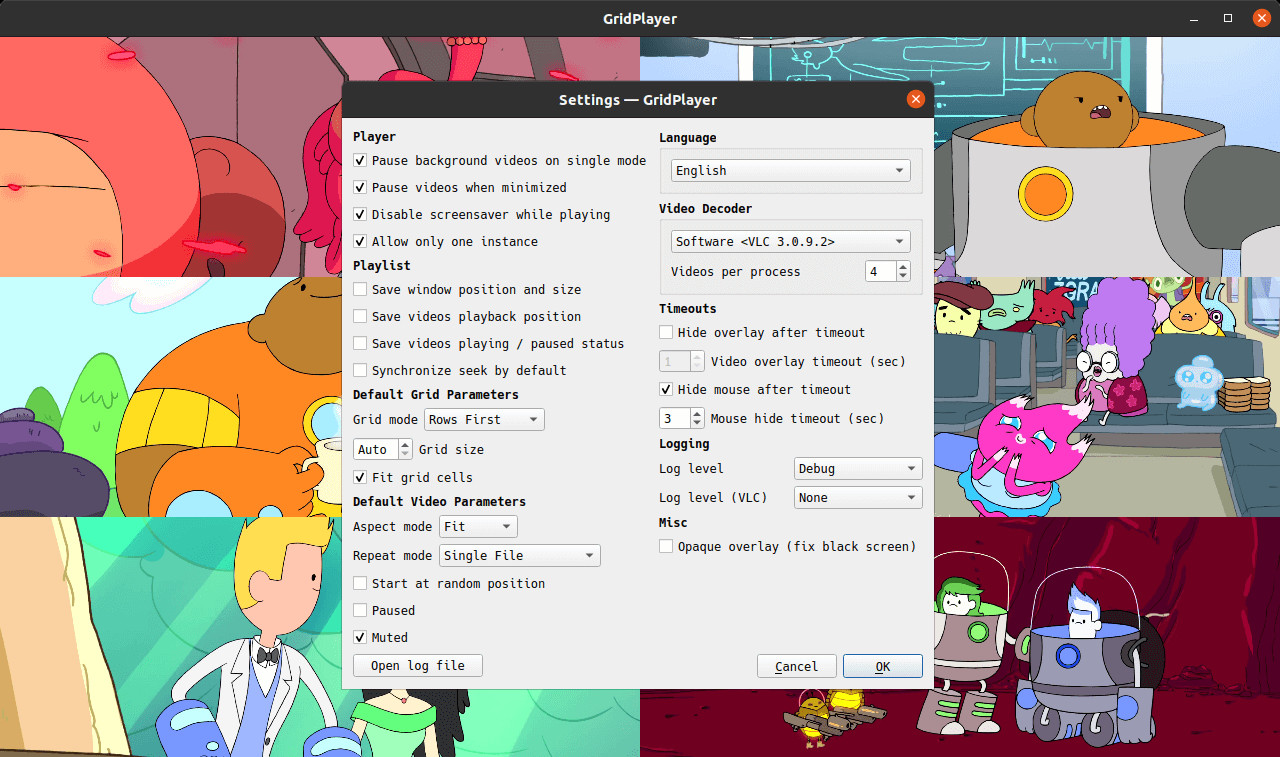
Task: Confirm settings with OK button
Action: click(883, 666)
